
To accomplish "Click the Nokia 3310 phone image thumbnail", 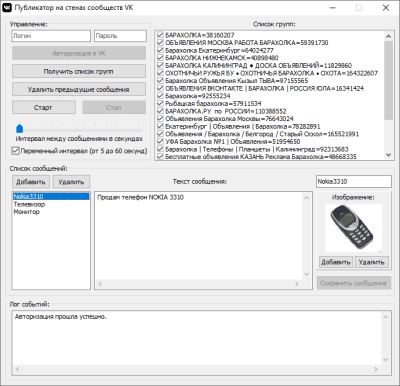I will tap(353, 228).
